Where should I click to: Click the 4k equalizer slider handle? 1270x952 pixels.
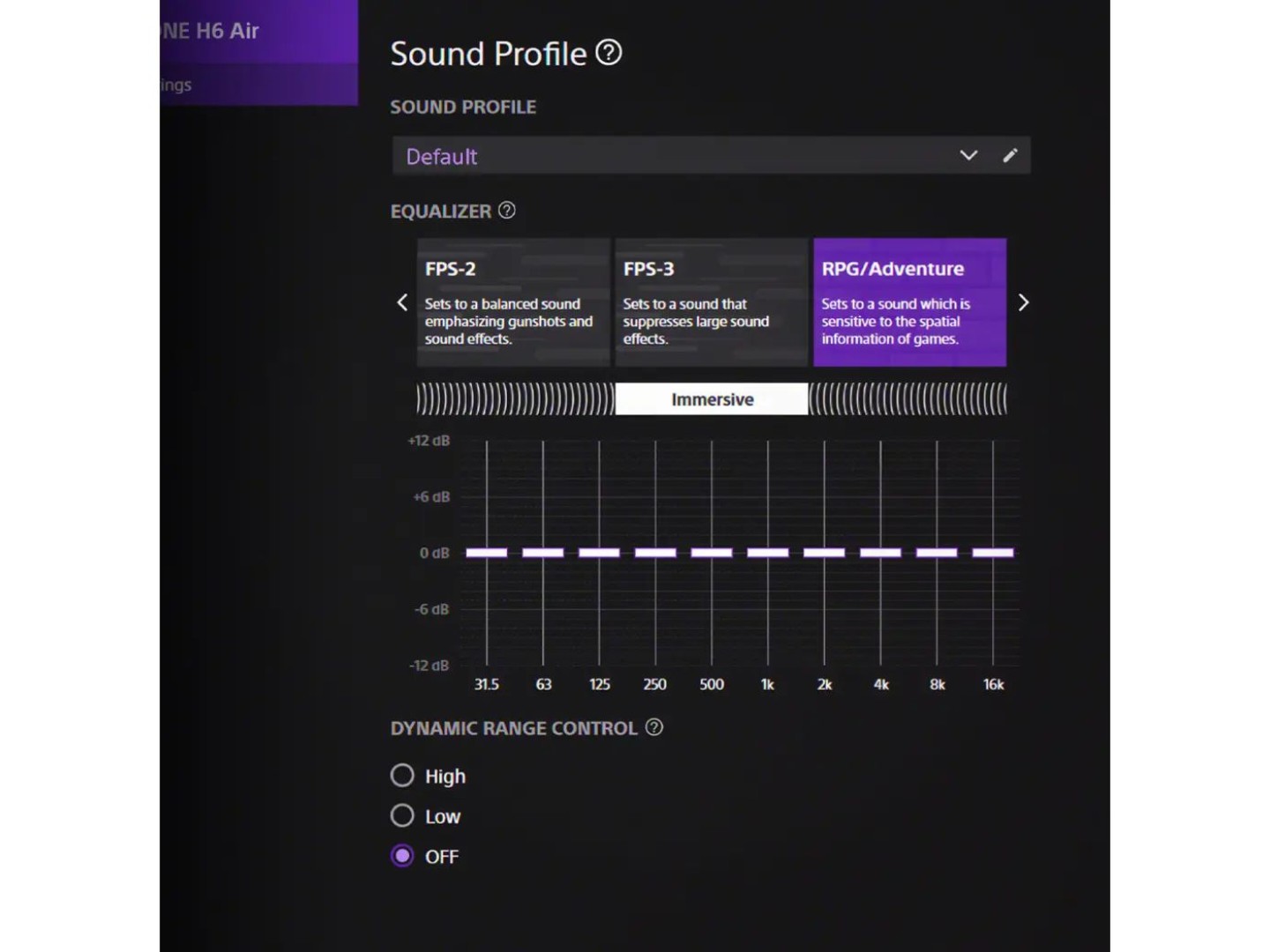tap(881, 553)
